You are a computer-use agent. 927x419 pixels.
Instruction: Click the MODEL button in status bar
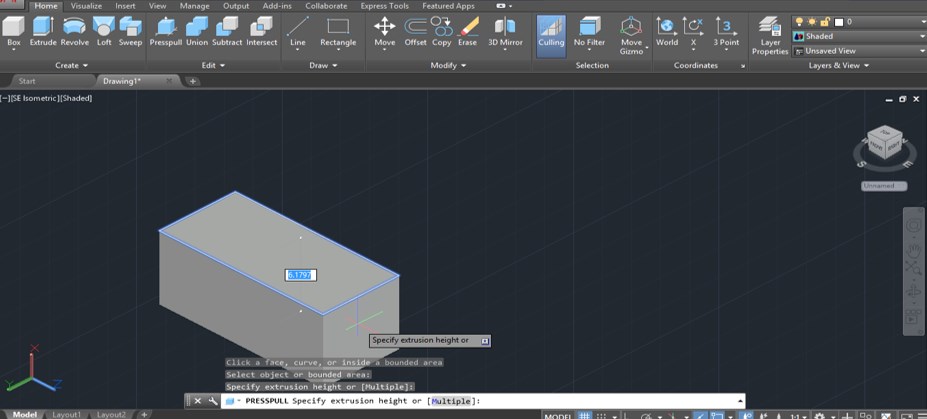coord(559,414)
